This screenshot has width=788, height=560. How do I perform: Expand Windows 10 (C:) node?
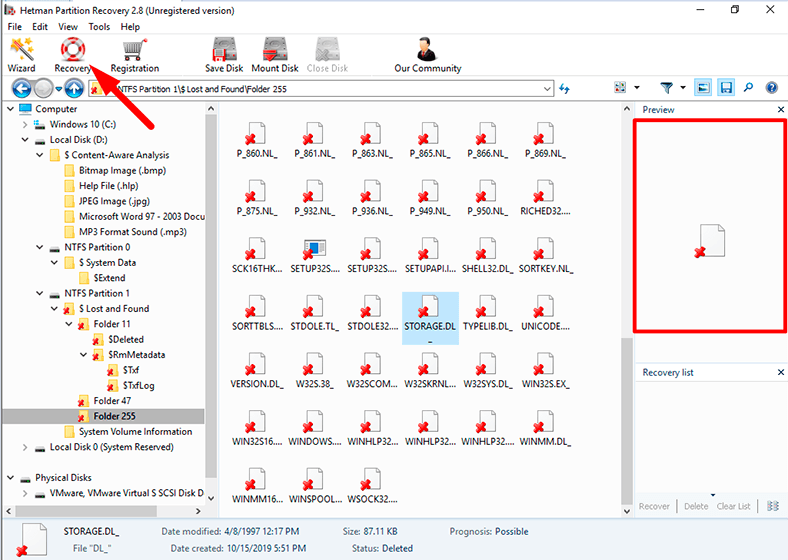tap(25, 124)
